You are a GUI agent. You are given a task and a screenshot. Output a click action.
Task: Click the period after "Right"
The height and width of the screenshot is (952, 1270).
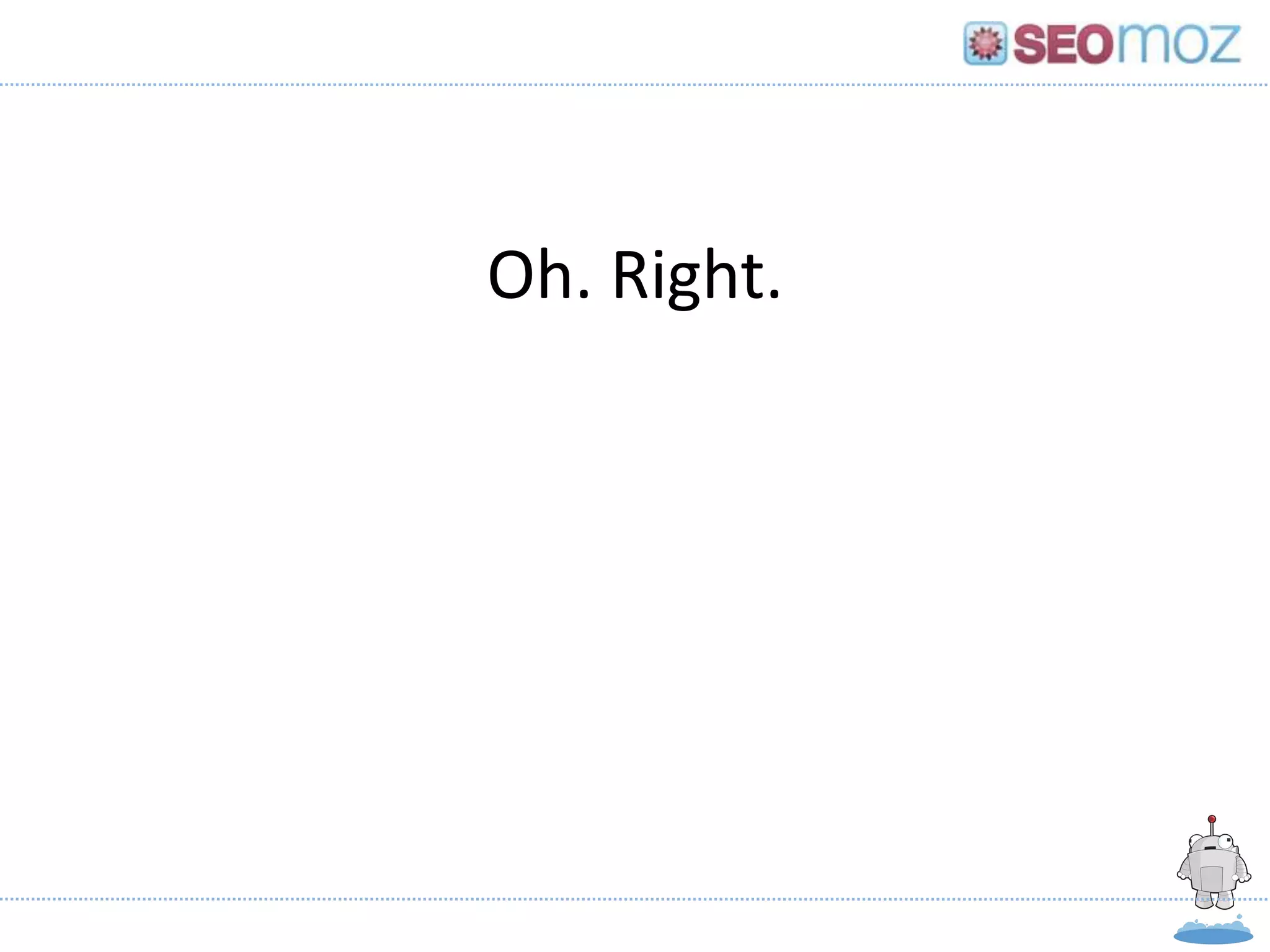(774, 296)
